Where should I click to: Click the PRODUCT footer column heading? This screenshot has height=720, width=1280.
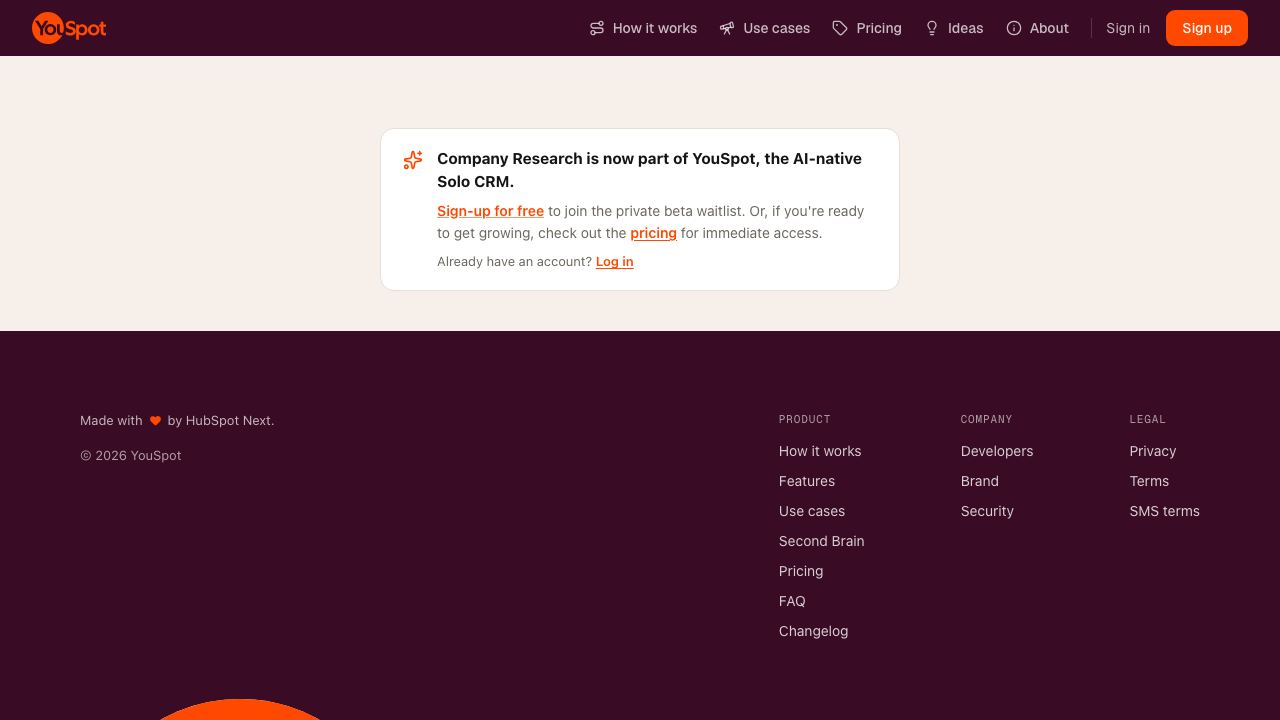coord(805,419)
